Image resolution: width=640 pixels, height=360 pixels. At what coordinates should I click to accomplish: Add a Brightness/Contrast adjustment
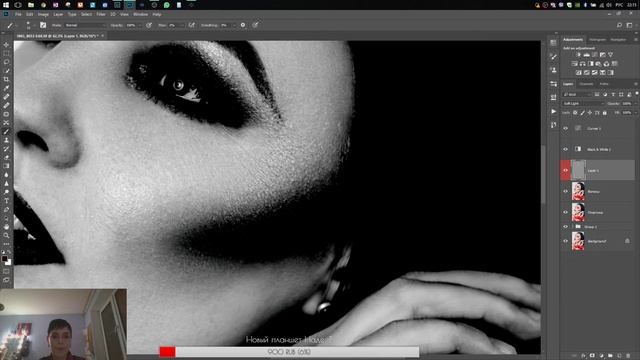tap(578, 54)
